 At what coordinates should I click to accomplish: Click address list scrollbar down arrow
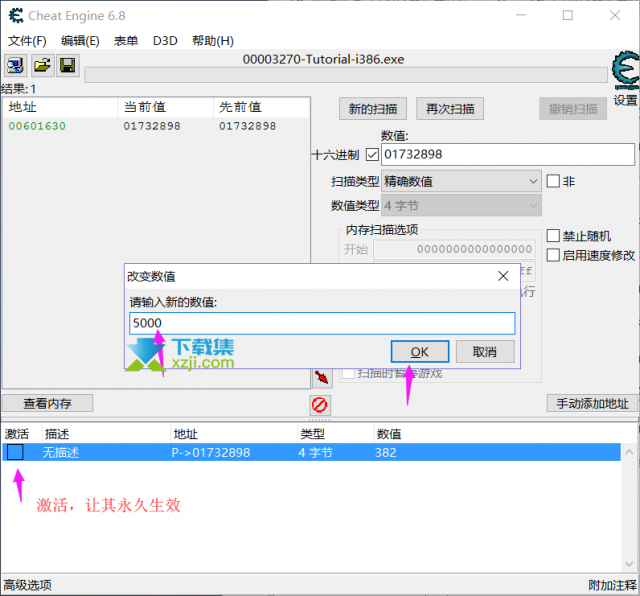(x=629, y=564)
